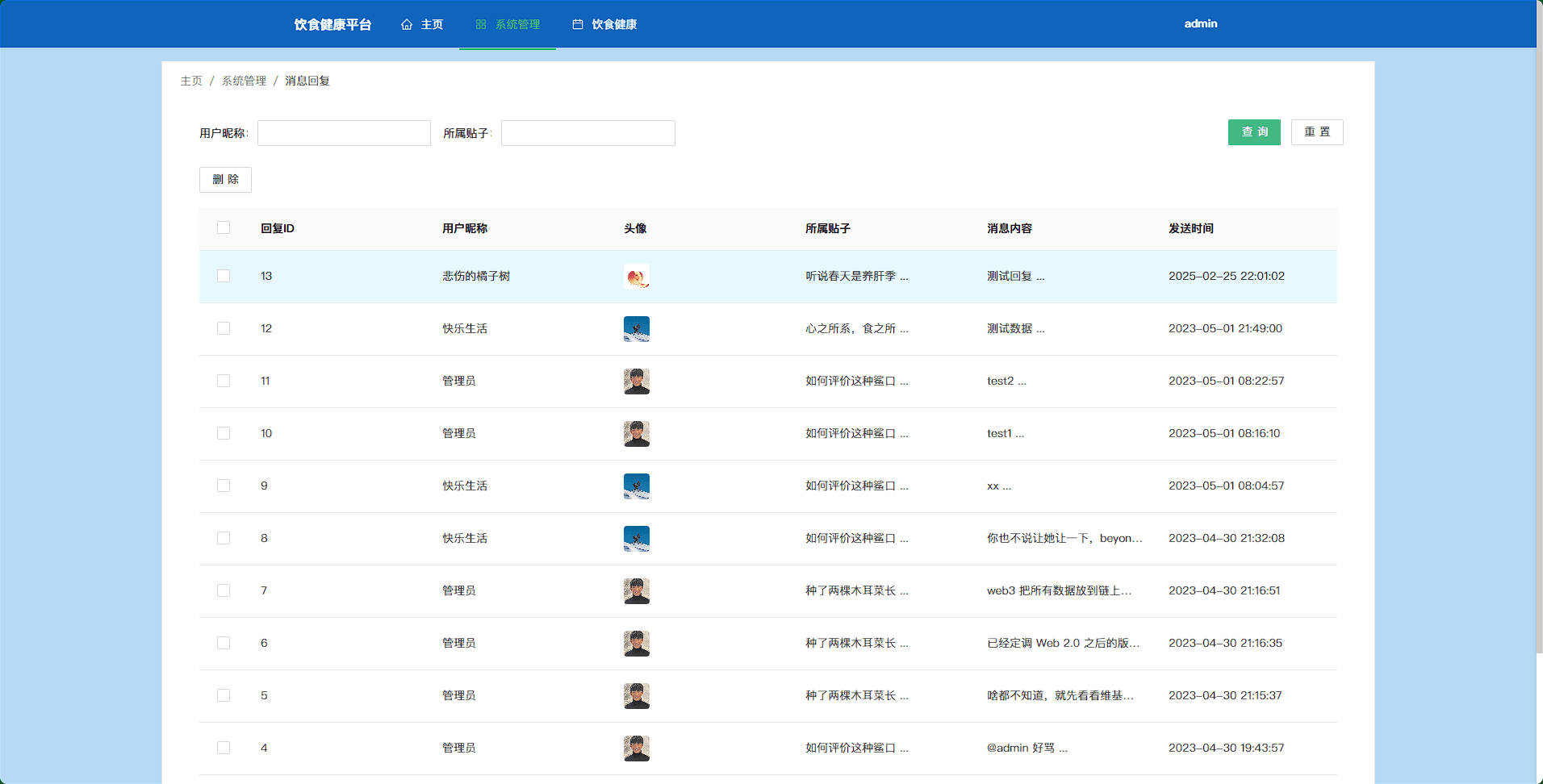Toggle the select-all checkbox in table header
This screenshot has width=1543, height=784.
(224, 227)
